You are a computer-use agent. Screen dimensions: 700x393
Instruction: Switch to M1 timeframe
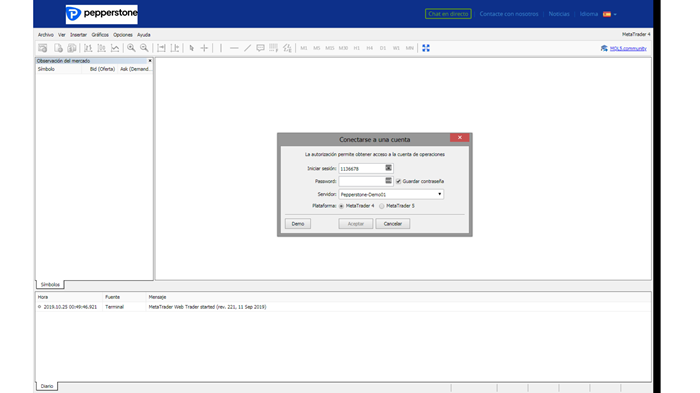pos(304,48)
